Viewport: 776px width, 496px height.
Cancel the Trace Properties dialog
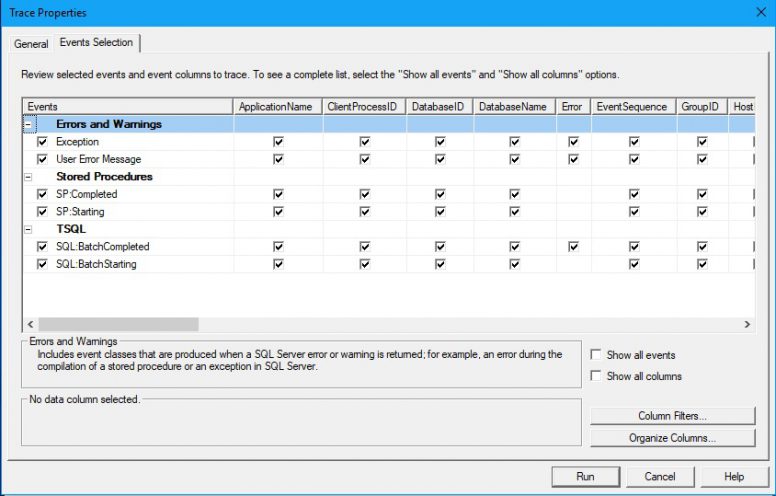[x=660, y=476]
